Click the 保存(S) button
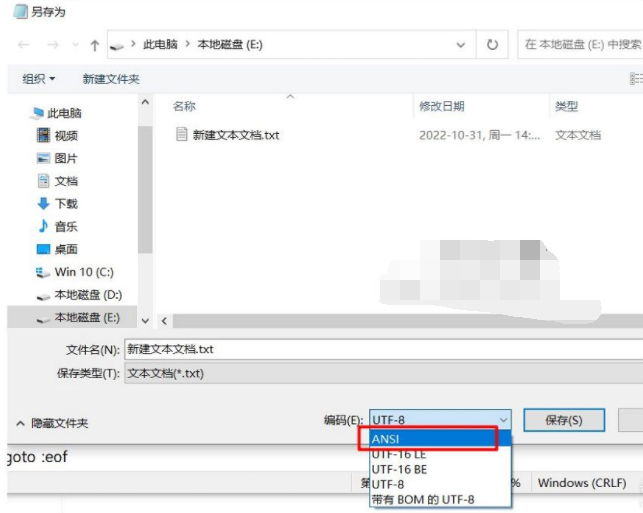Viewport: 643px width, 513px height. (564, 420)
